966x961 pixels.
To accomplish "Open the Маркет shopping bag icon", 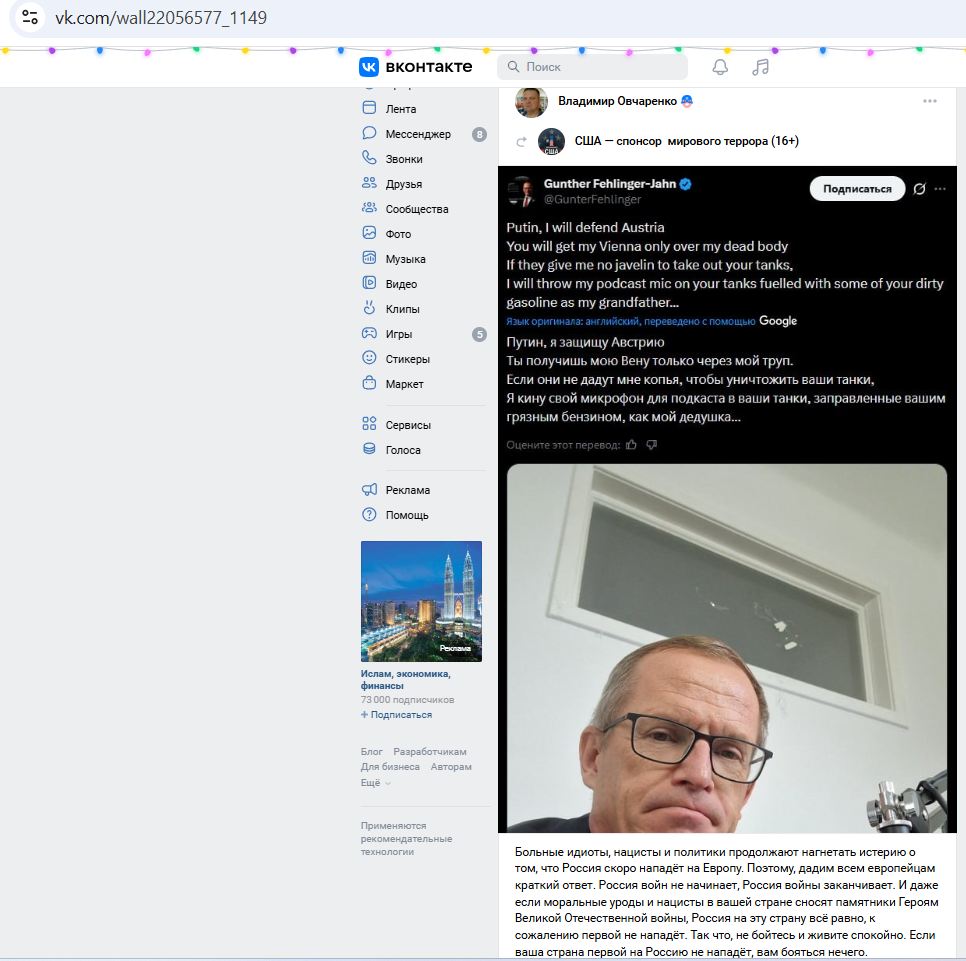I will pyautogui.click(x=371, y=383).
